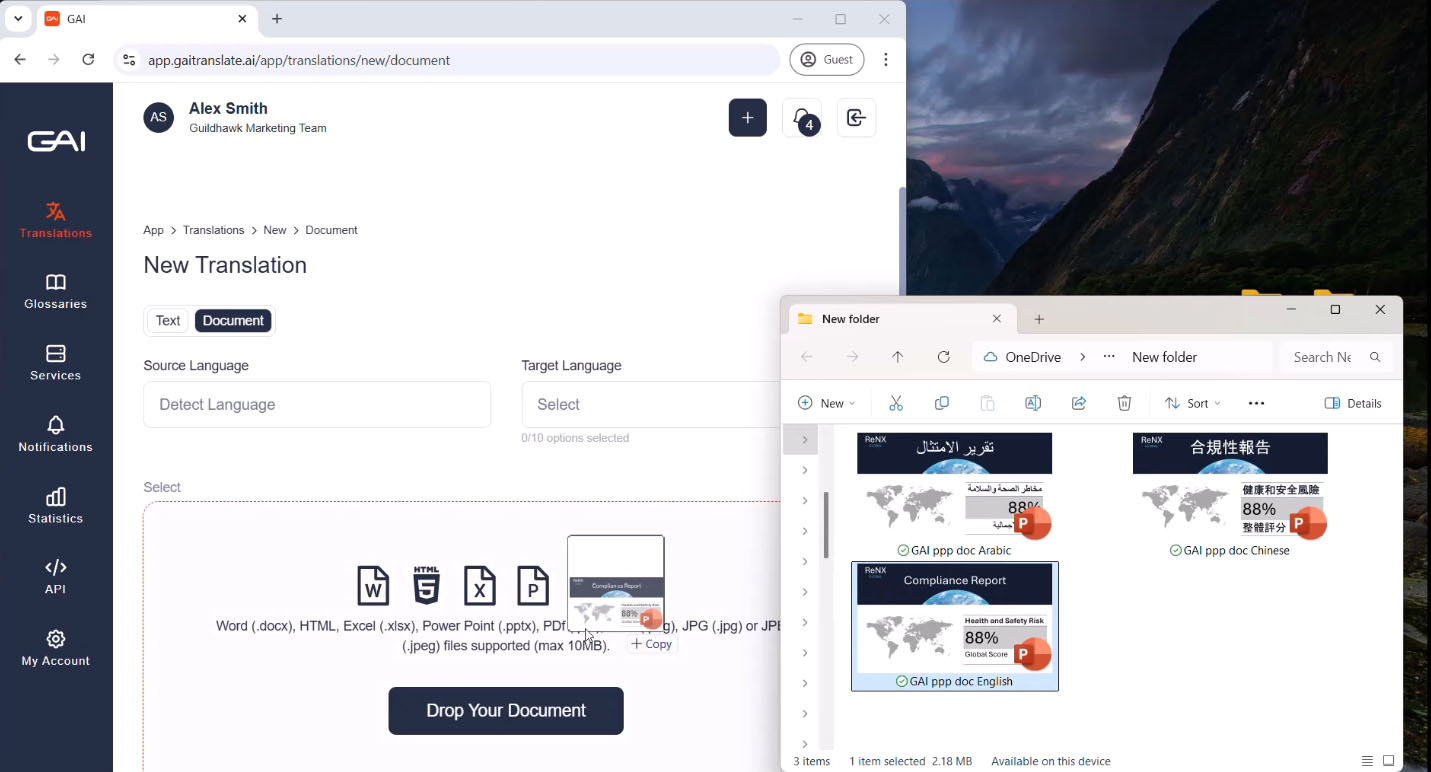Open Services in the sidebar
Image resolution: width=1431 pixels, height=772 pixels.
tap(56, 362)
